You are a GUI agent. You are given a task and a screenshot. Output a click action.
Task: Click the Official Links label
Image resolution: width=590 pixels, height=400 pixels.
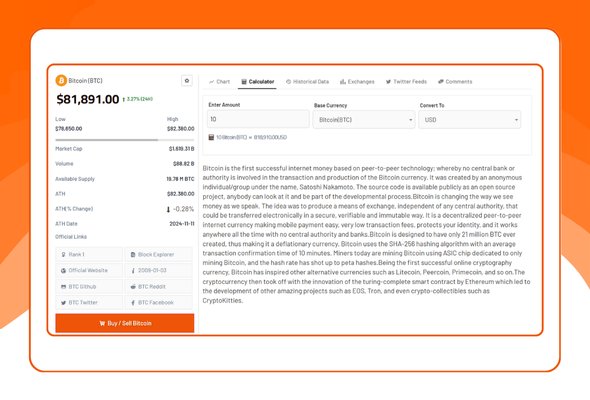pos(71,237)
